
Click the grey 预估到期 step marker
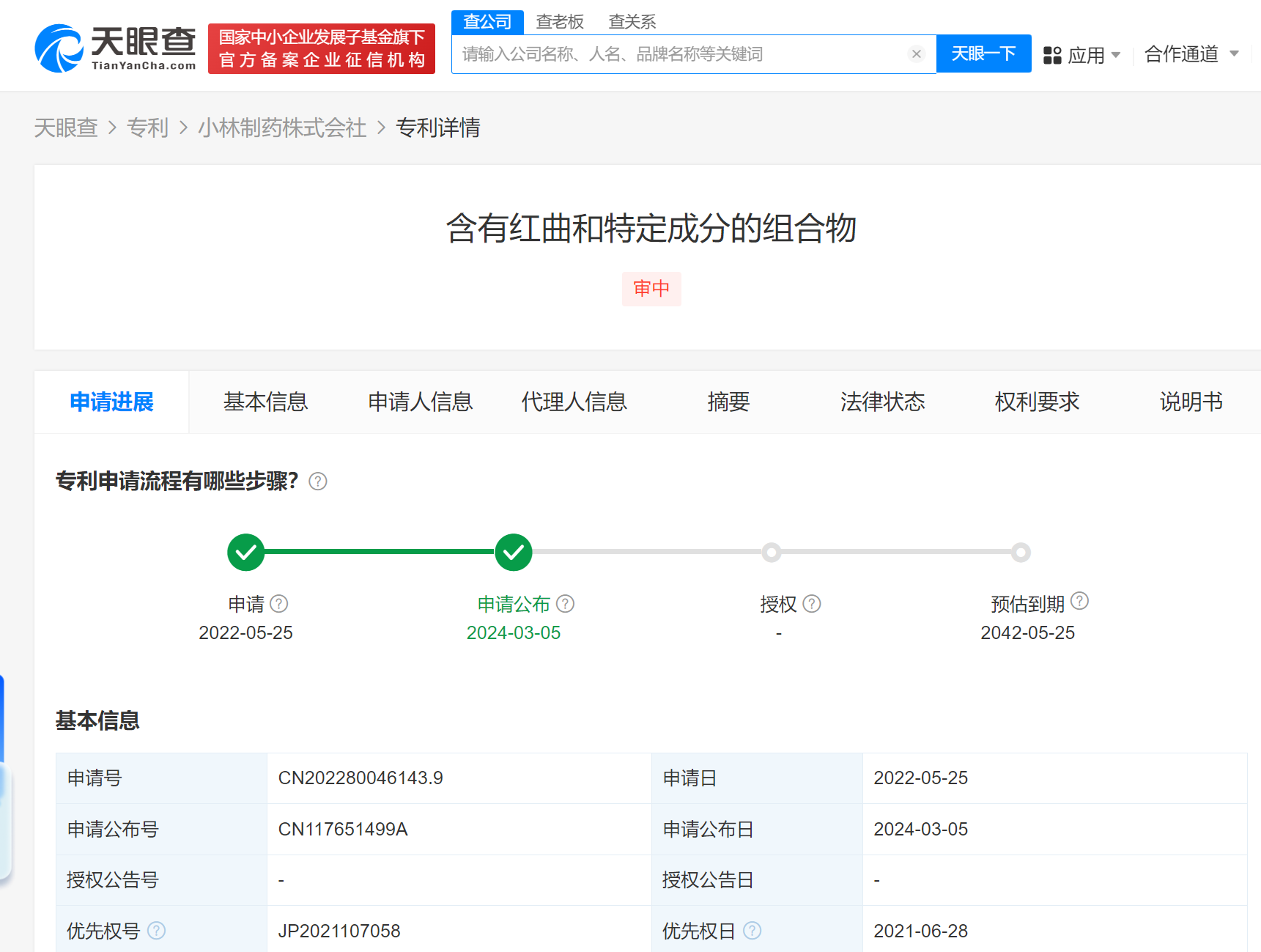click(1021, 553)
